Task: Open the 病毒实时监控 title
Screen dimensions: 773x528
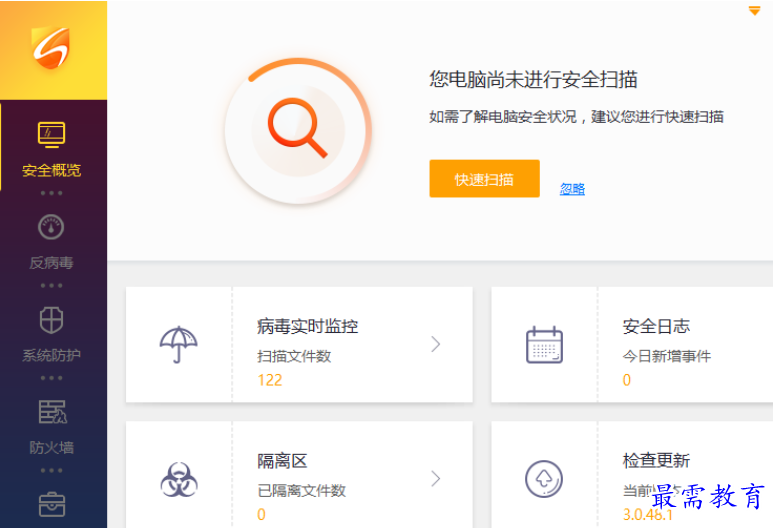Action: click(308, 326)
